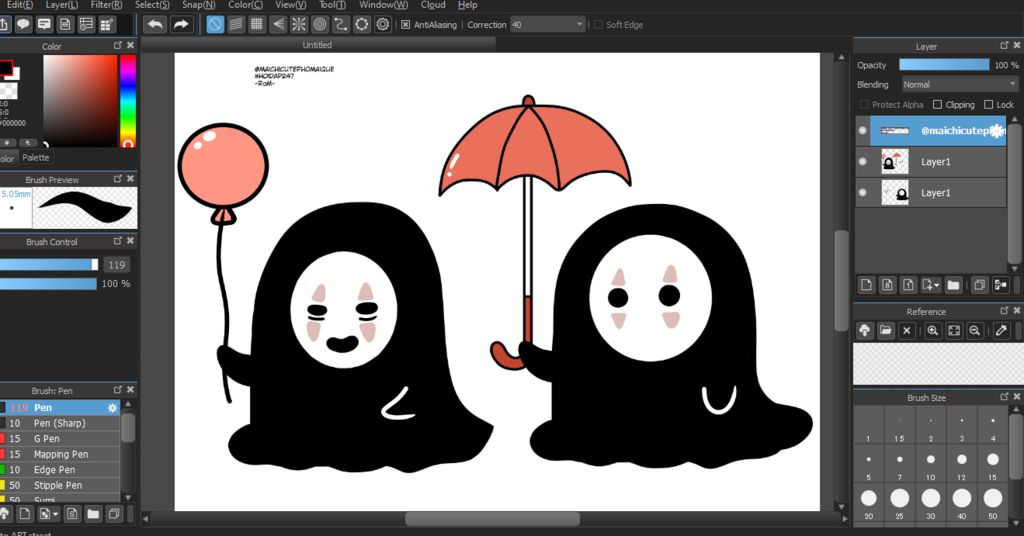The height and width of the screenshot is (536, 1024).
Task: Enable the Clipping checkbox
Action: tap(937, 104)
